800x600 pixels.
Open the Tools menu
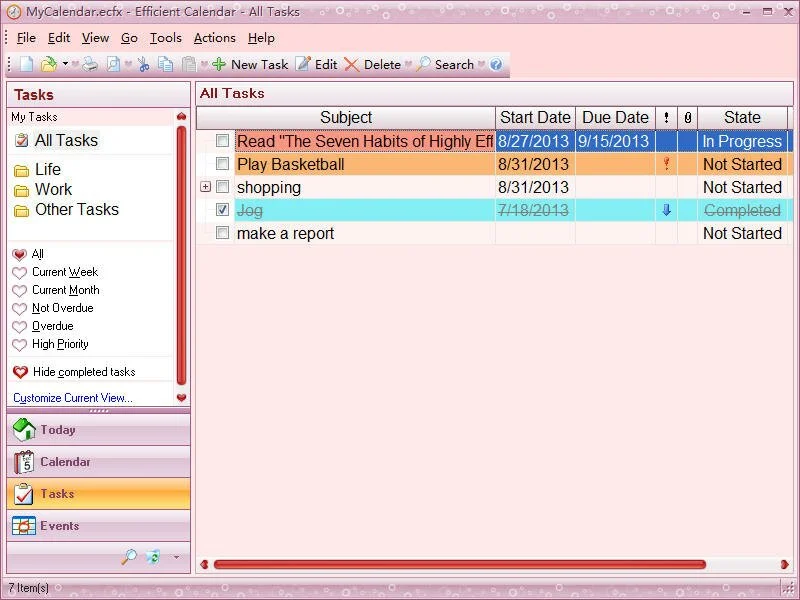pyautogui.click(x=166, y=38)
